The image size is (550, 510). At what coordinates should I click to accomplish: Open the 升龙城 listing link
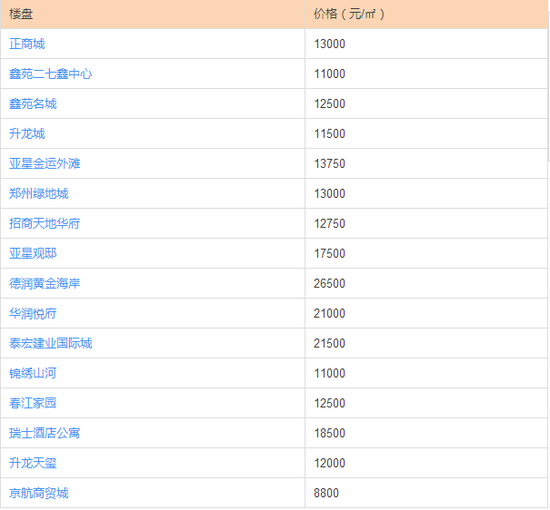tap(27, 134)
